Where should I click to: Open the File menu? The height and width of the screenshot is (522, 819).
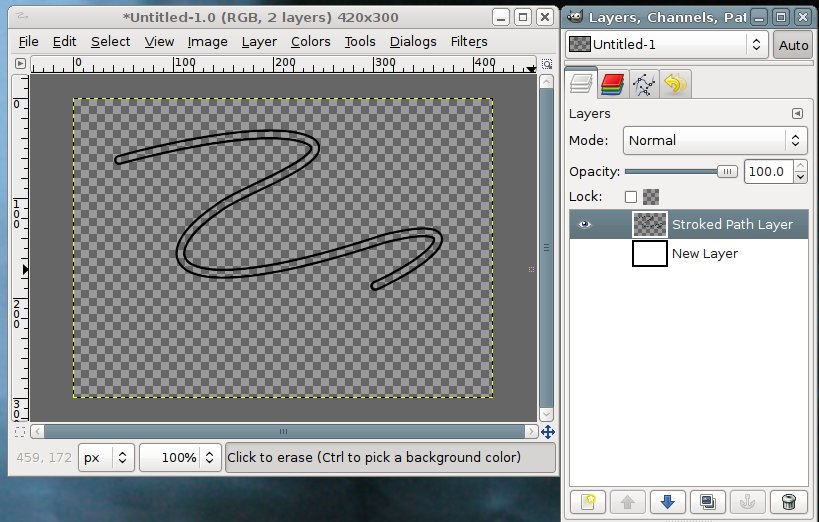(x=28, y=42)
